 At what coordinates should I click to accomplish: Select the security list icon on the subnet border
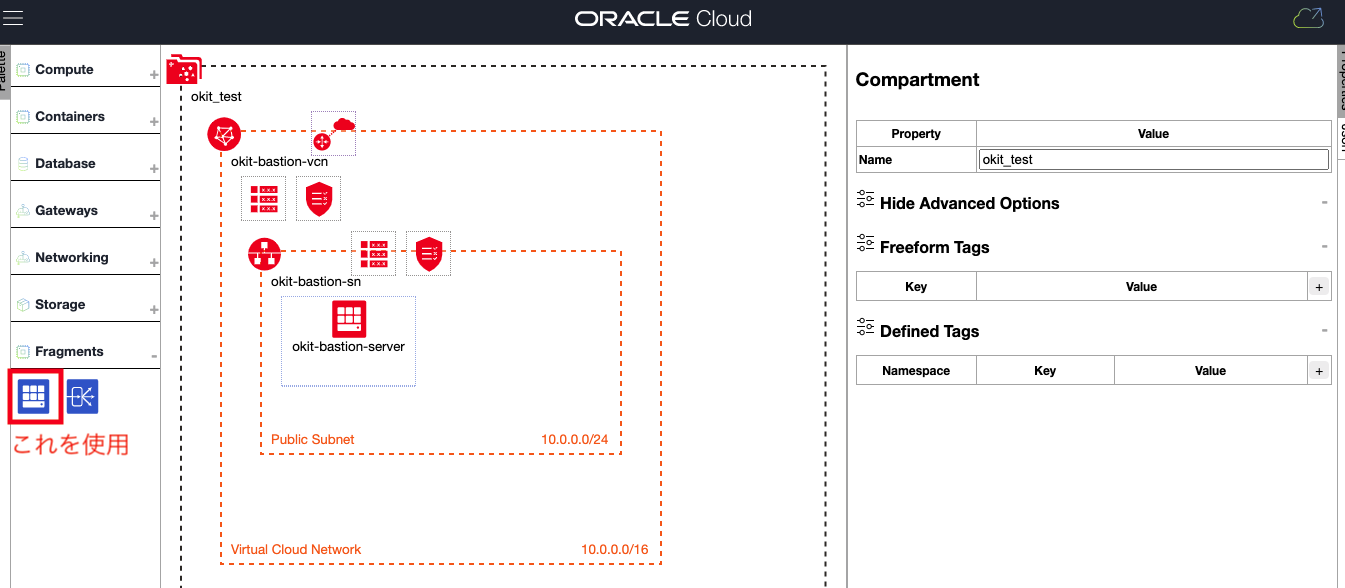(429, 253)
